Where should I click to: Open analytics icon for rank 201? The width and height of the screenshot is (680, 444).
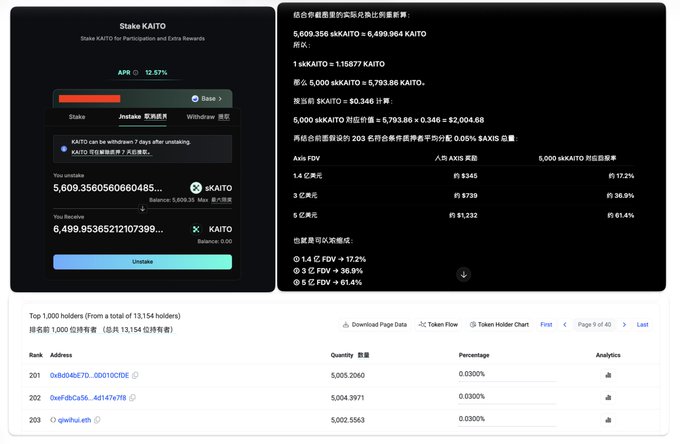608,375
